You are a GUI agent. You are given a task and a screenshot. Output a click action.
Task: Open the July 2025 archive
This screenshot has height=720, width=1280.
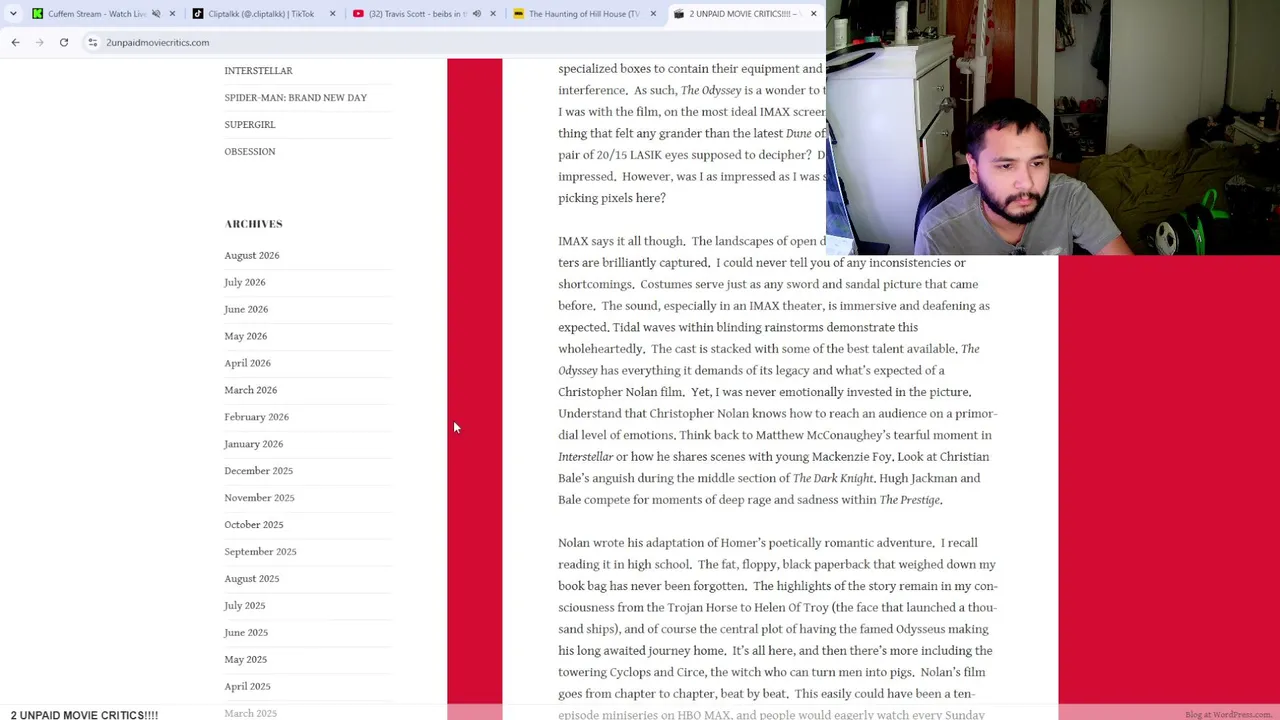click(244, 606)
